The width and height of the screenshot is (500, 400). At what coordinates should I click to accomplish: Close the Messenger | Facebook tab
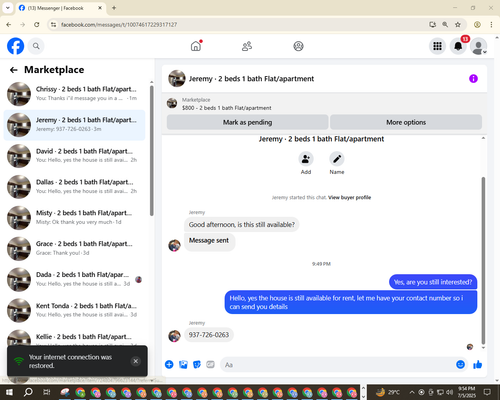[x=100, y=8]
